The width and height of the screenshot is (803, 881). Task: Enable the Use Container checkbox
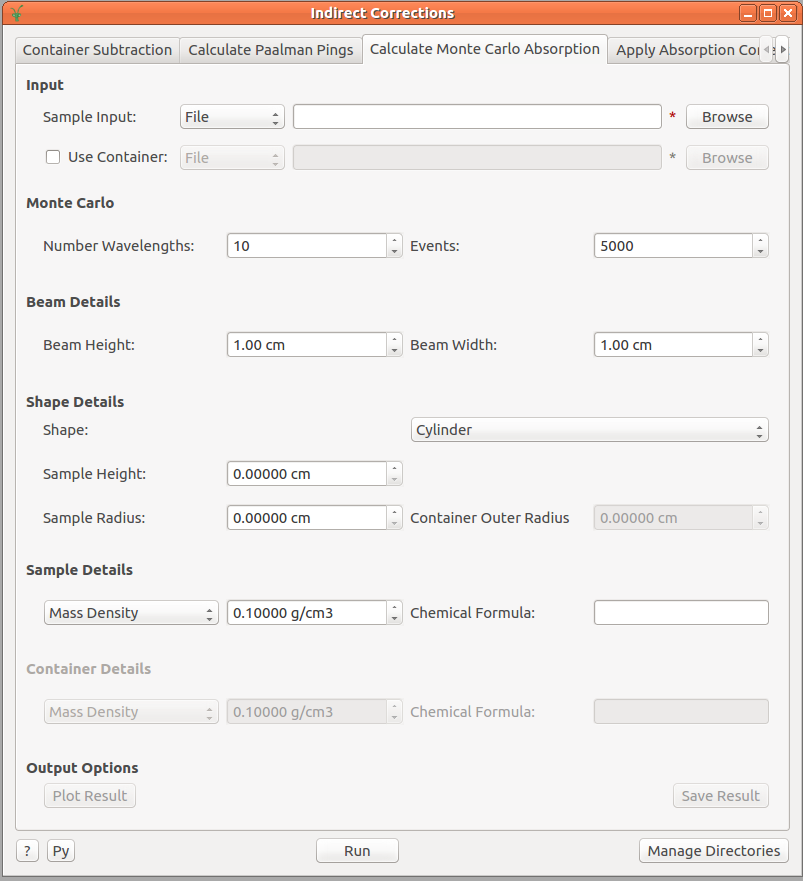[x=54, y=158]
